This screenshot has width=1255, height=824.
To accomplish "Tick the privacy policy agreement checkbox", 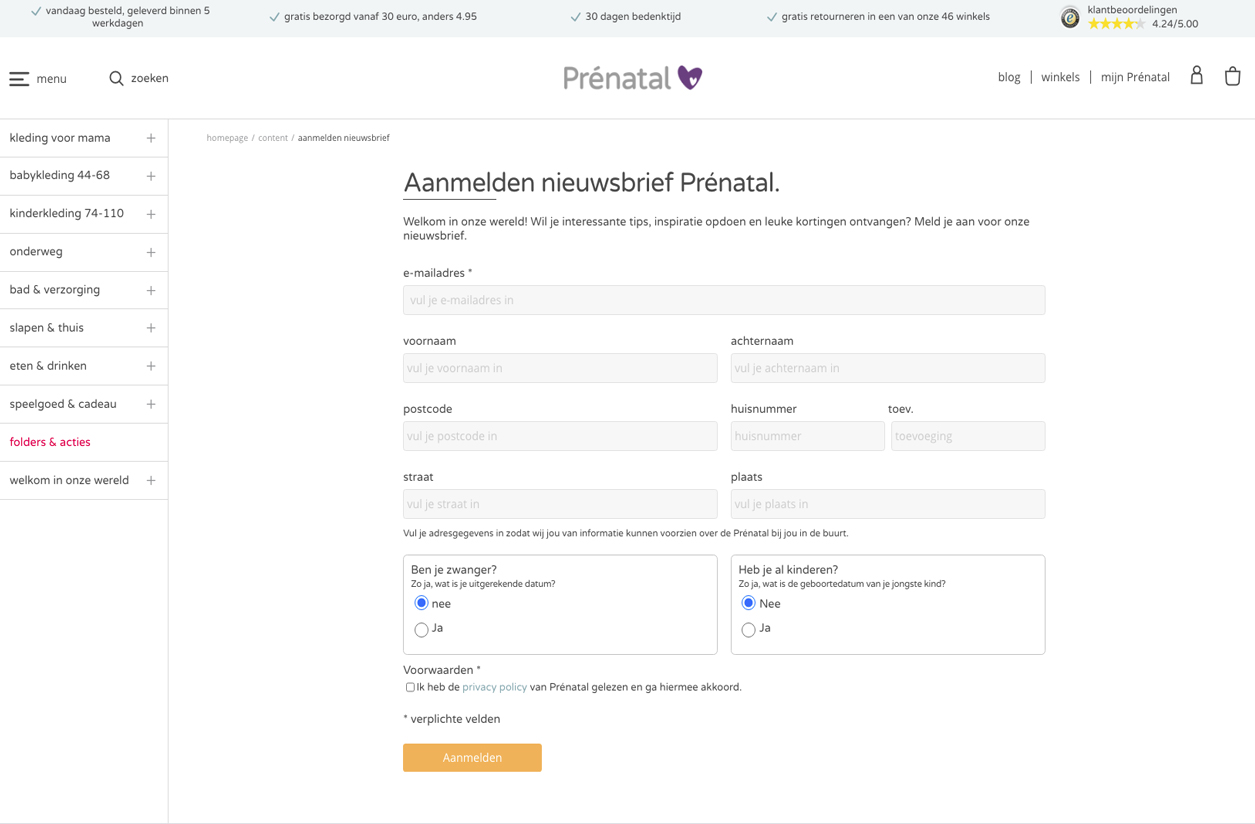I will 410,687.
